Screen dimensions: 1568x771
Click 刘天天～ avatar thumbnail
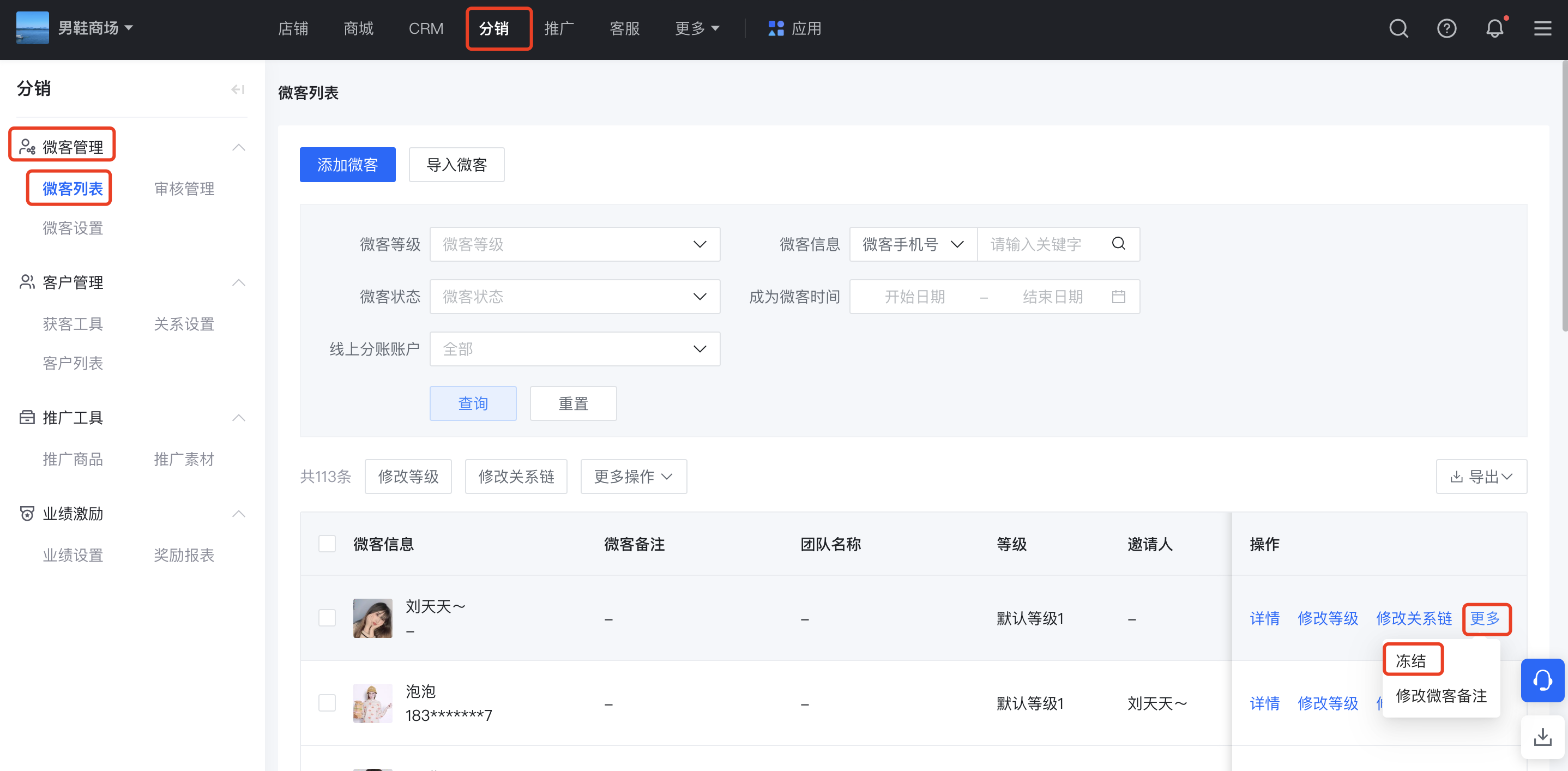click(x=372, y=618)
